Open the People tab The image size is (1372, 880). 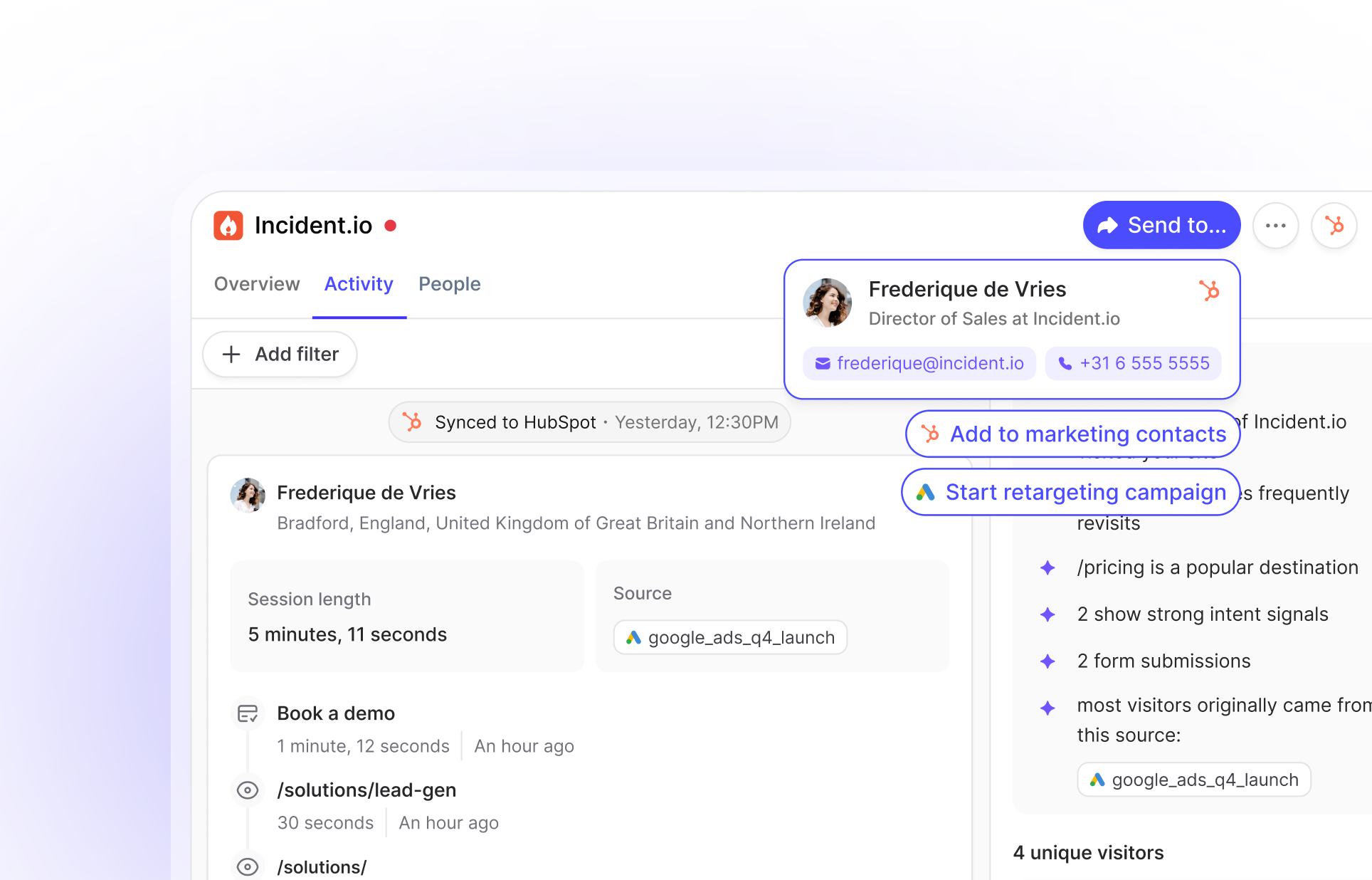(x=449, y=284)
